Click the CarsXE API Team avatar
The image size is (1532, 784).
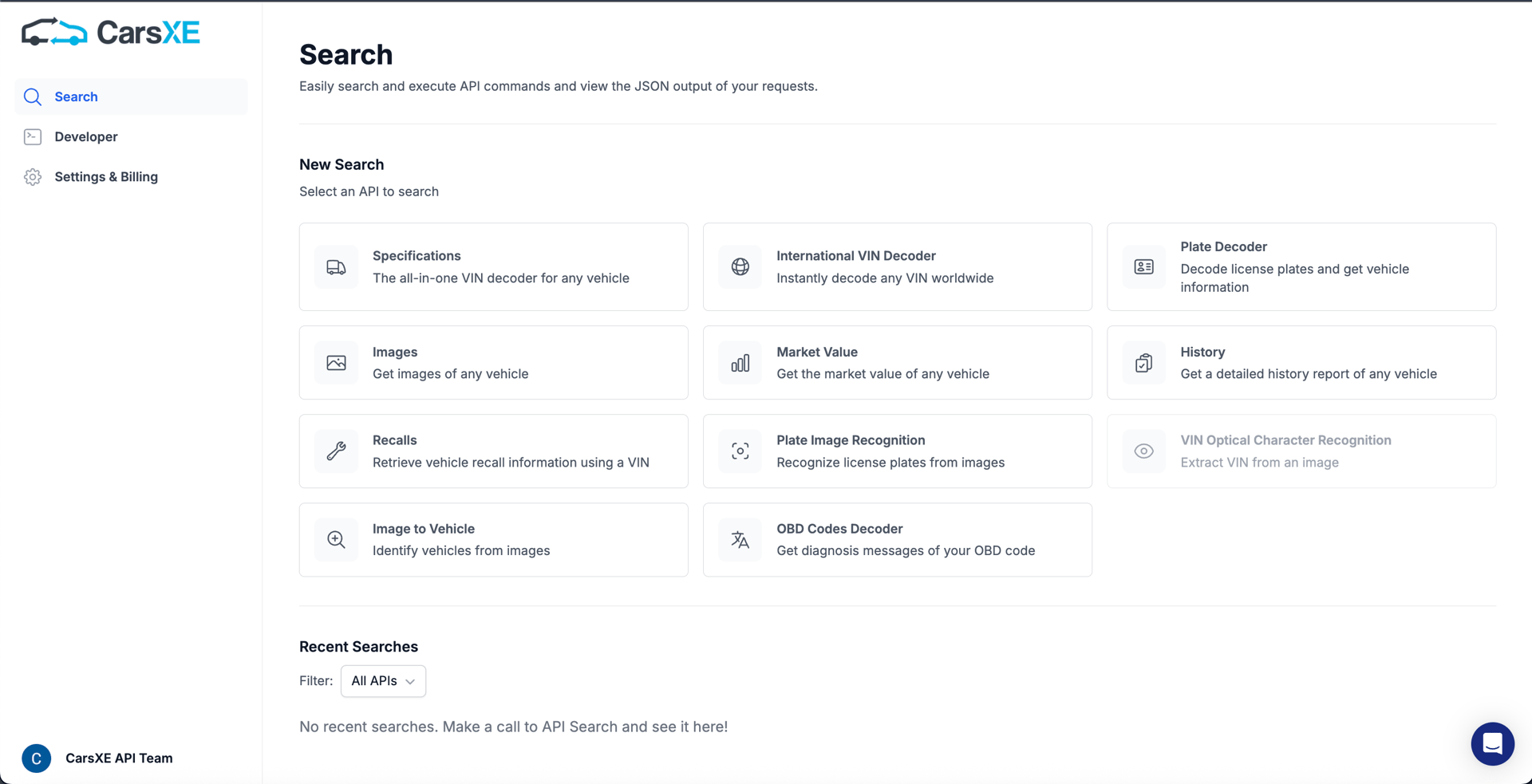pyautogui.click(x=36, y=758)
